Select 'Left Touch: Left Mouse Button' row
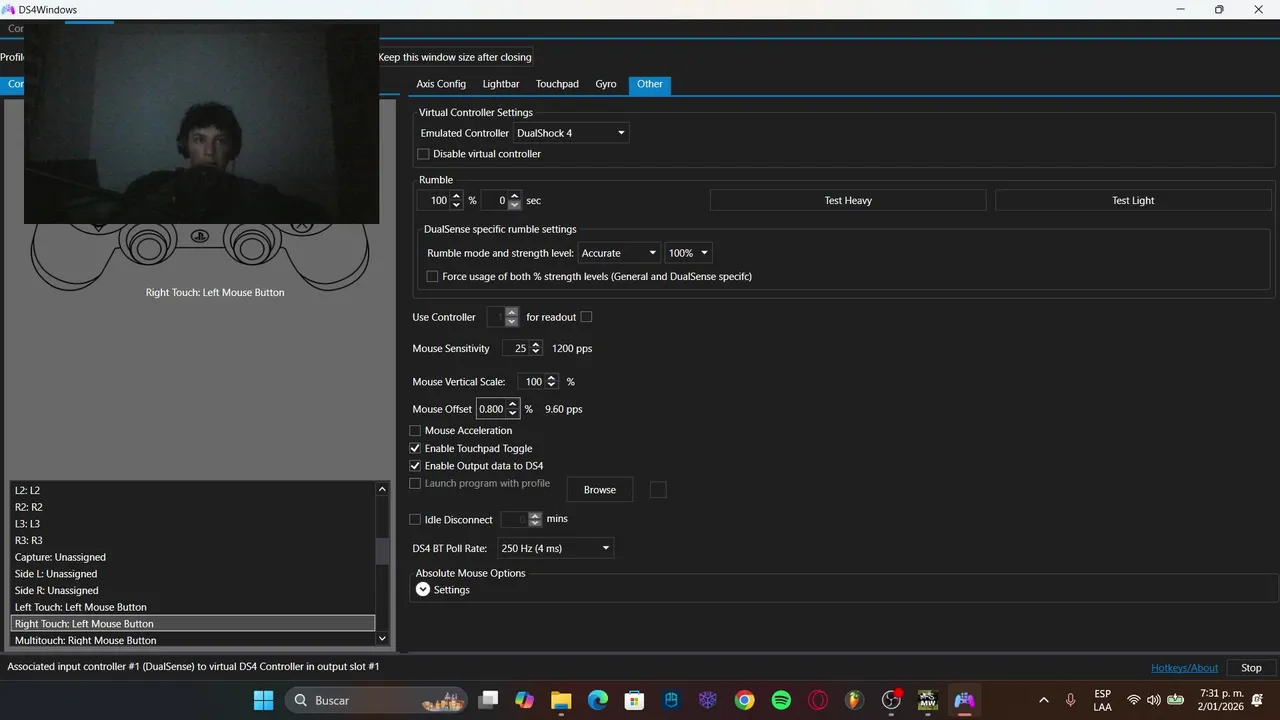1280x720 pixels. pos(193,607)
